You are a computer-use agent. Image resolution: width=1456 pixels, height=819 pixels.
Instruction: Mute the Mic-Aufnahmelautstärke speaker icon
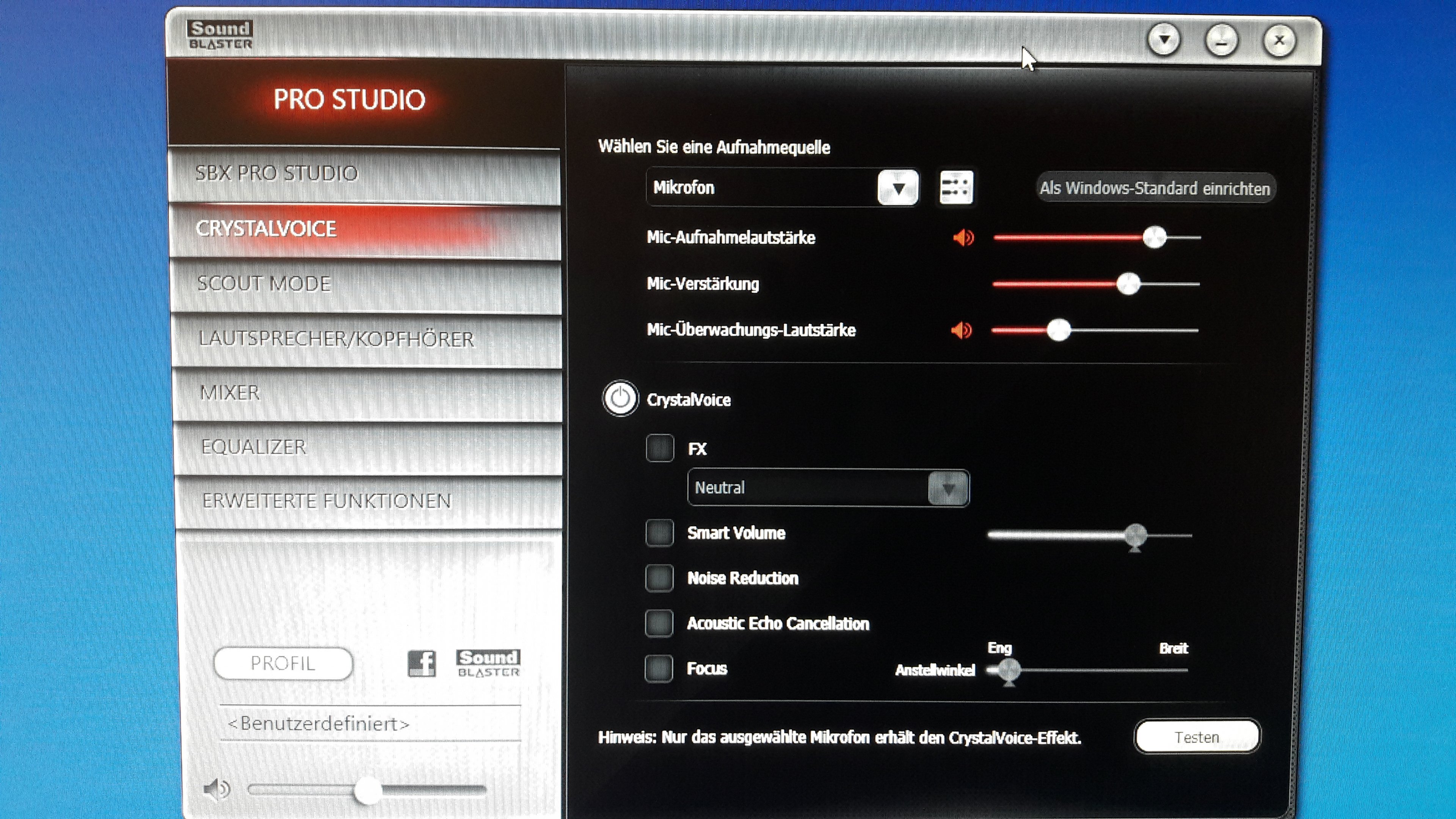[x=963, y=237]
